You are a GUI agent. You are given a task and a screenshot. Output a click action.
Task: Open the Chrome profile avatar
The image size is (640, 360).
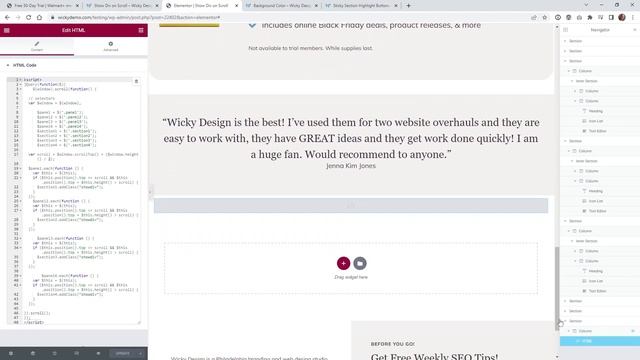(x=622, y=18)
